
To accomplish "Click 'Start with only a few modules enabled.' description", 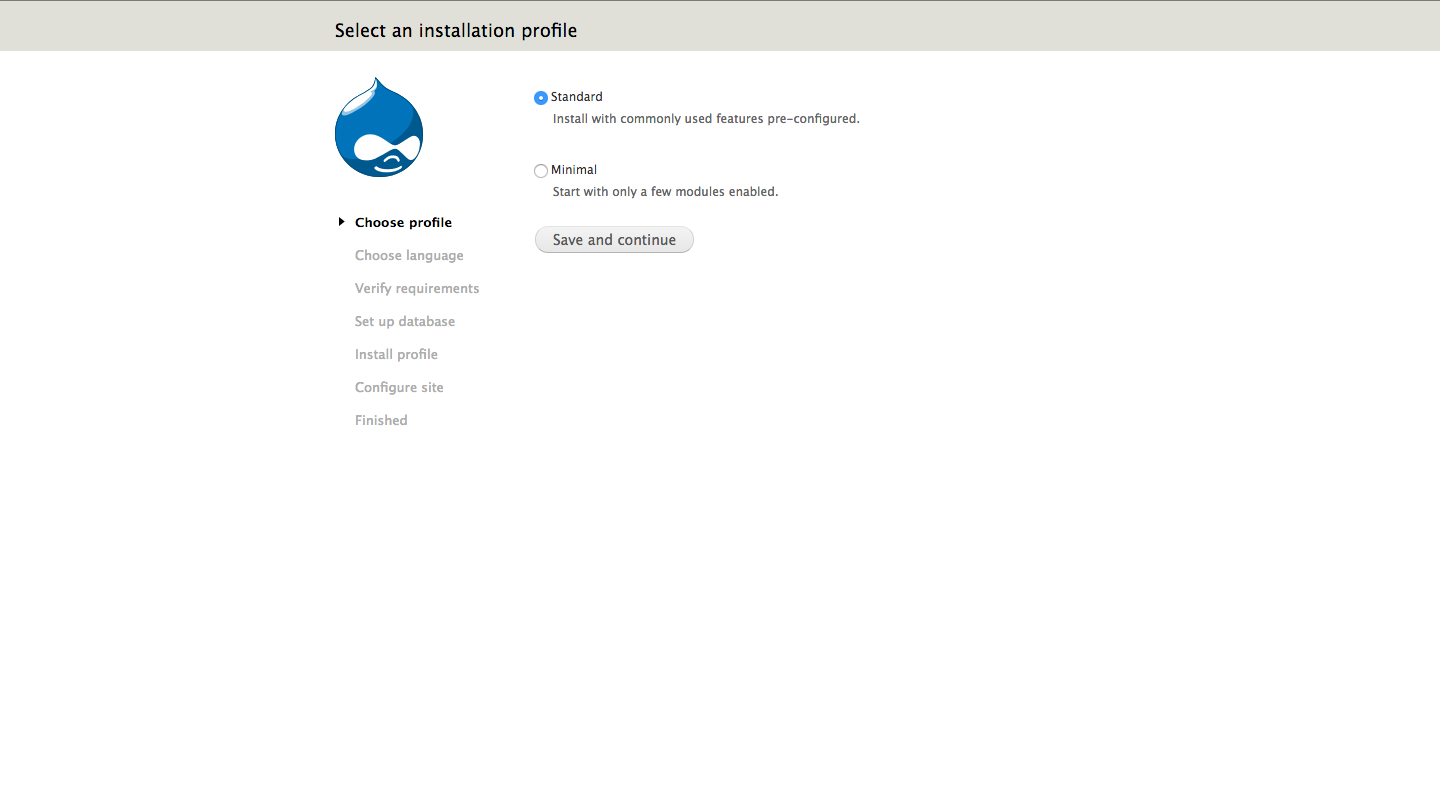I will [665, 192].
